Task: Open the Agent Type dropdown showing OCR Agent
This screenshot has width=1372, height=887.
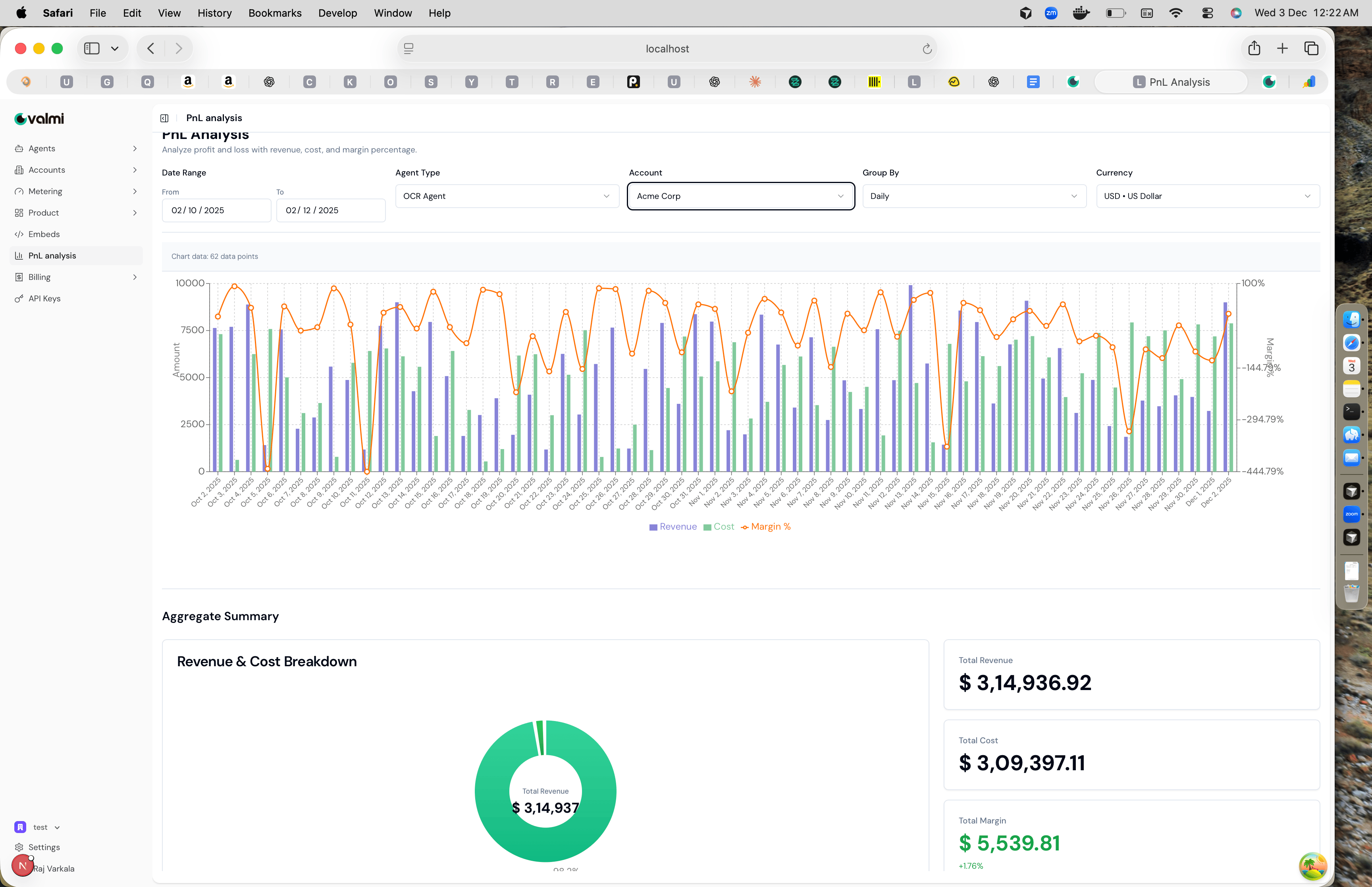Action: pos(507,196)
